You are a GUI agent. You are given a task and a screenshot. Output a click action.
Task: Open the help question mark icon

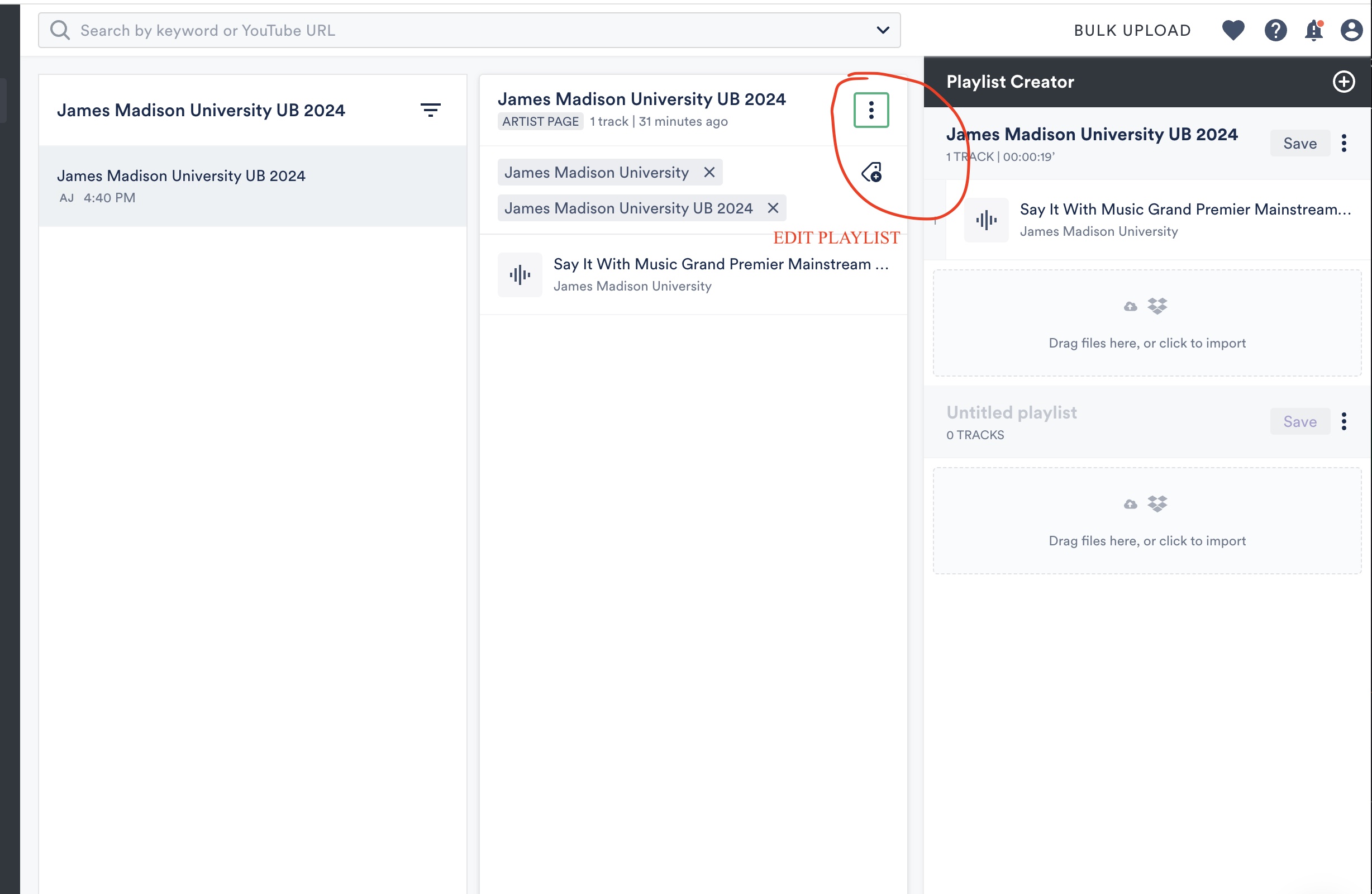pyautogui.click(x=1275, y=30)
